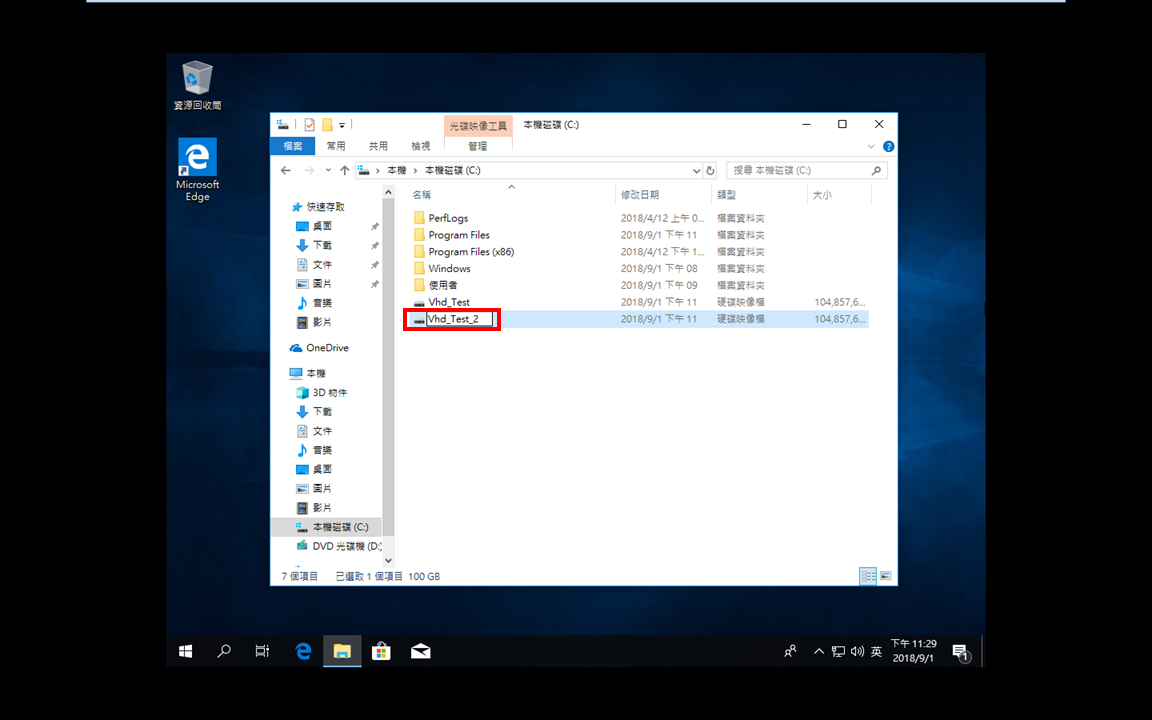Go up one folder level arrow

coord(345,170)
